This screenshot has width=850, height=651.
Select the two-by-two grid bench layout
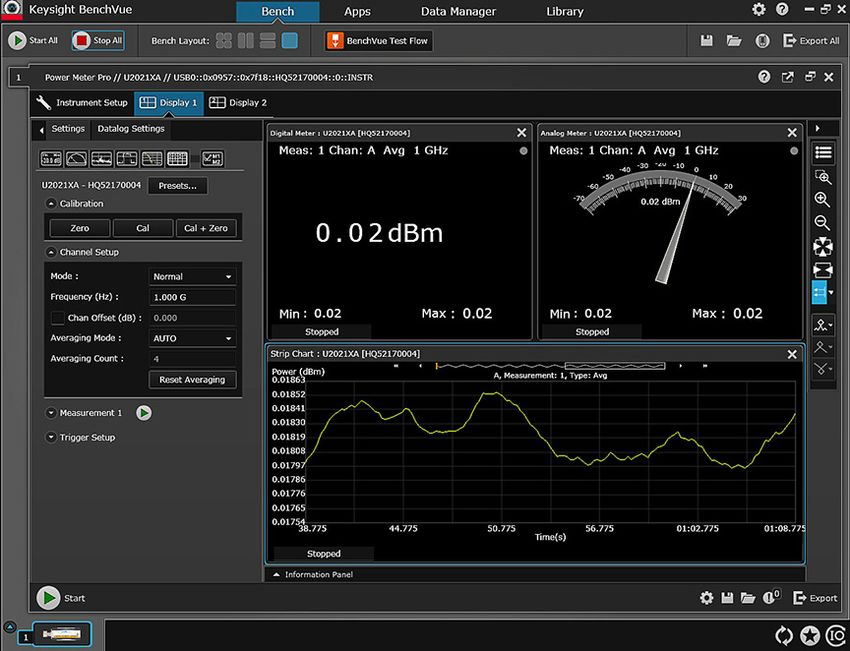(x=224, y=41)
